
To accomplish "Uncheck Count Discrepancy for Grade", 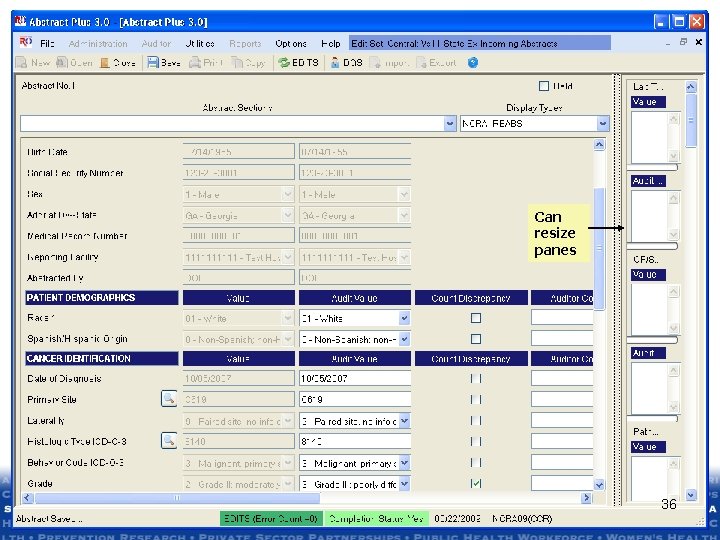I will [476, 484].
